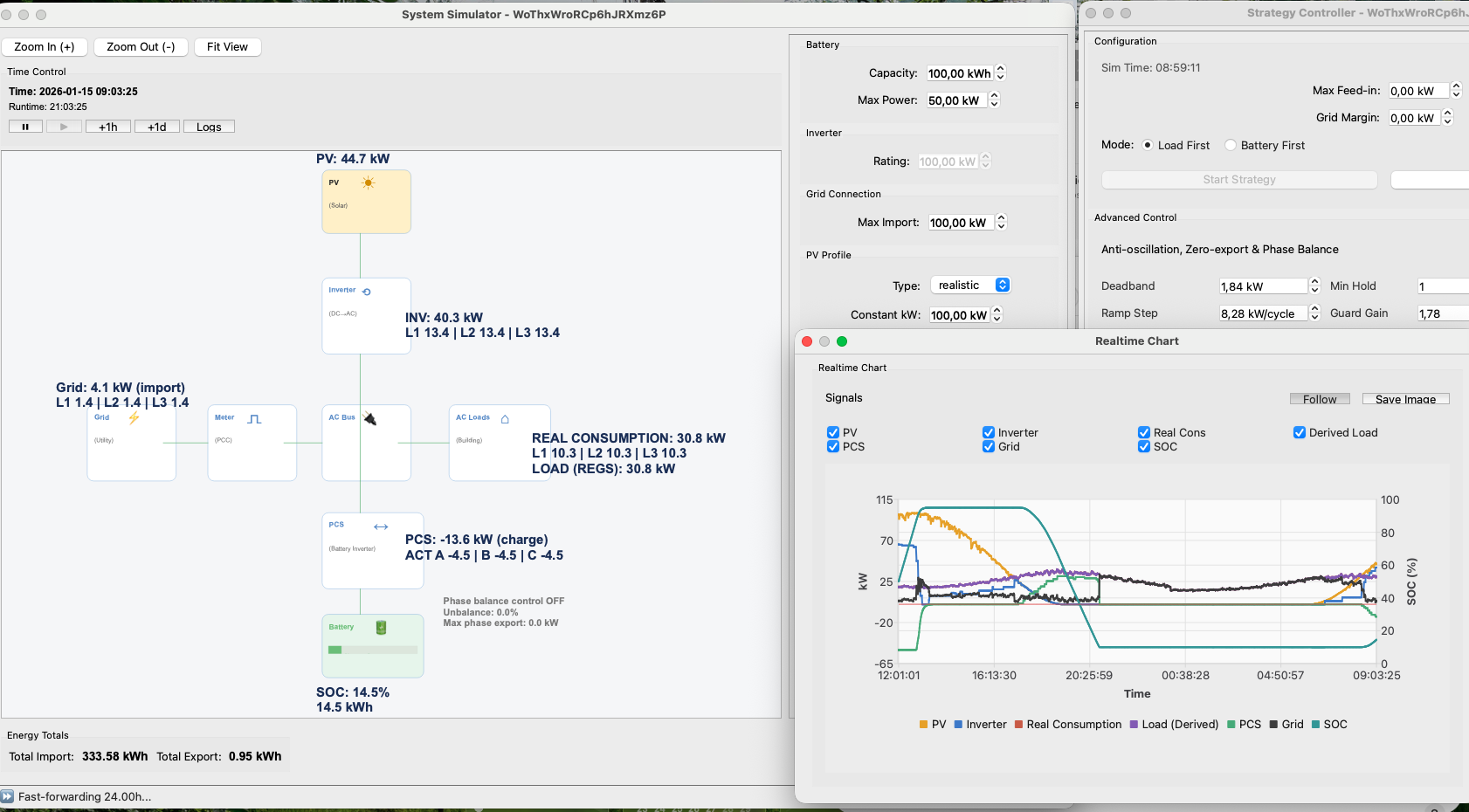1469x812 pixels.
Task: Click the Grid Margin stepper arrows
Action: click(x=1447, y=118)
